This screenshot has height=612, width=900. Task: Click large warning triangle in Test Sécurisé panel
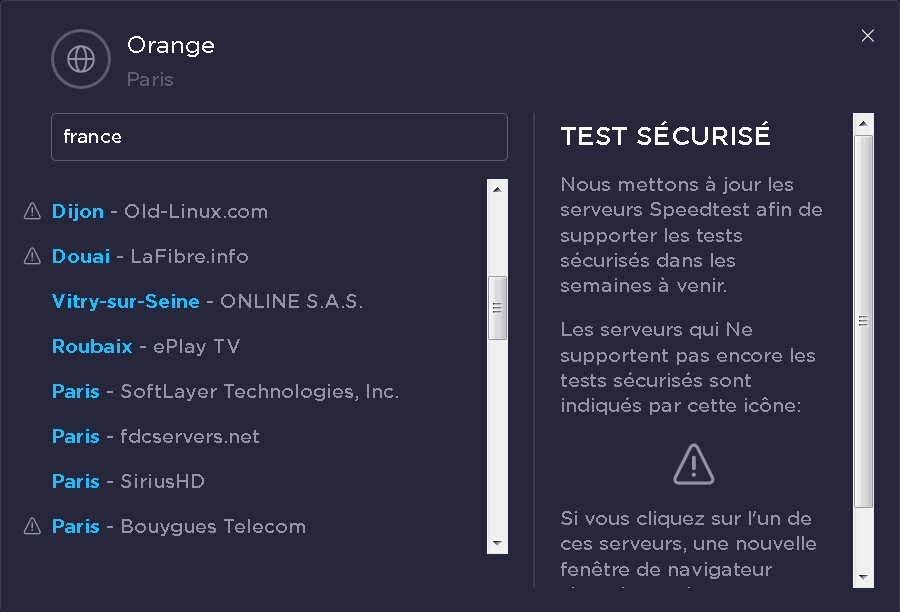pos(693,463)
